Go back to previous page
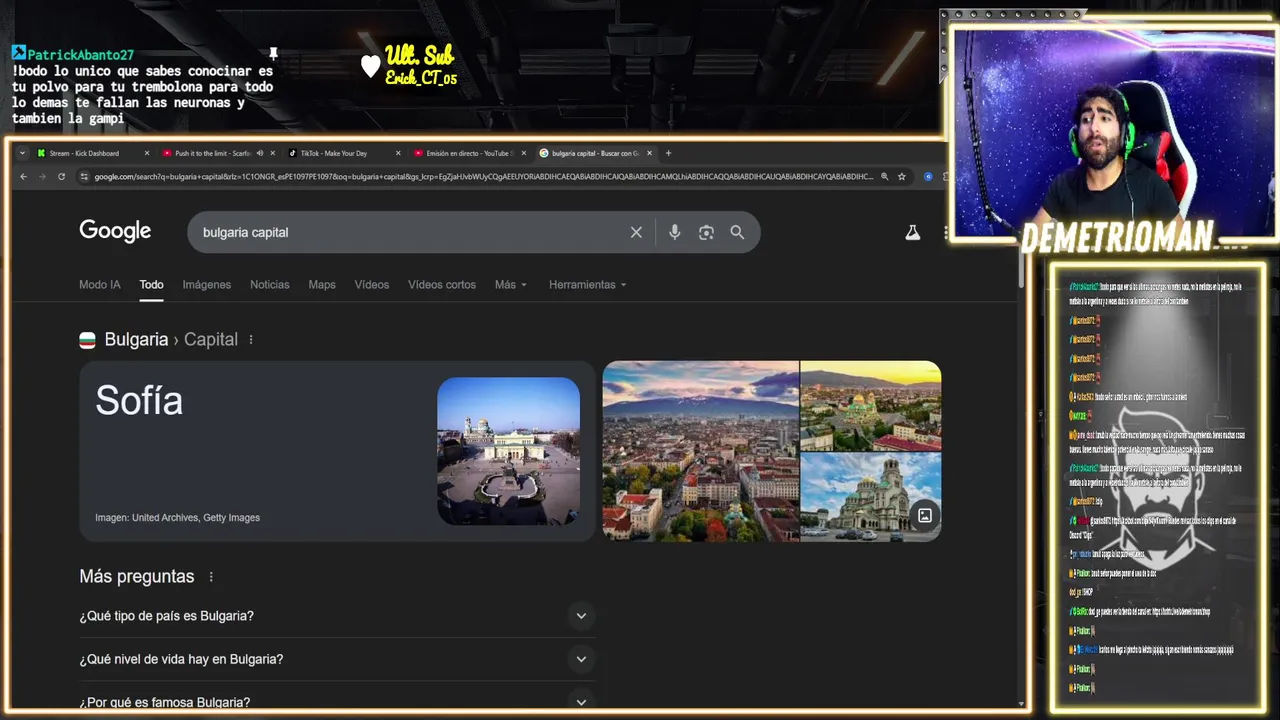 pos(24,176)
